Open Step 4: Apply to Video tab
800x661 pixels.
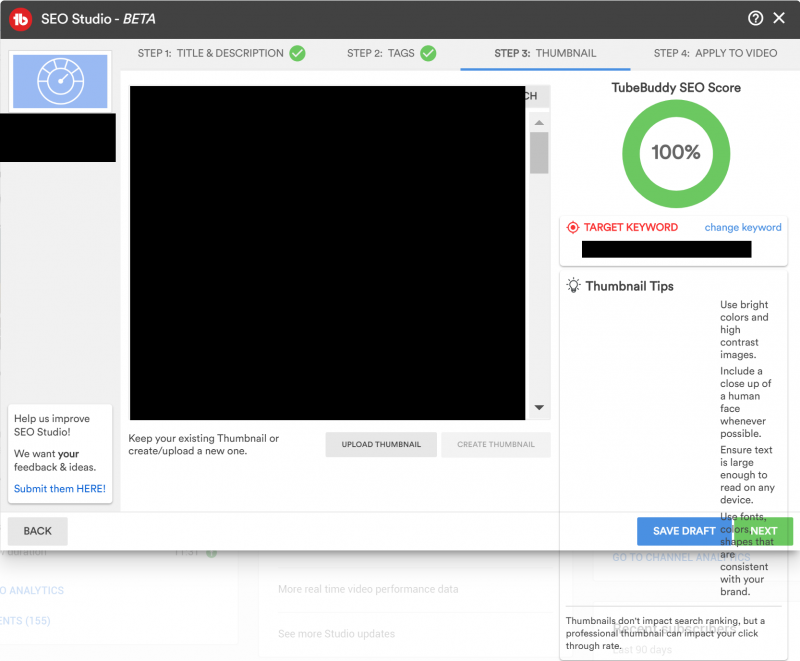[715, 53]
